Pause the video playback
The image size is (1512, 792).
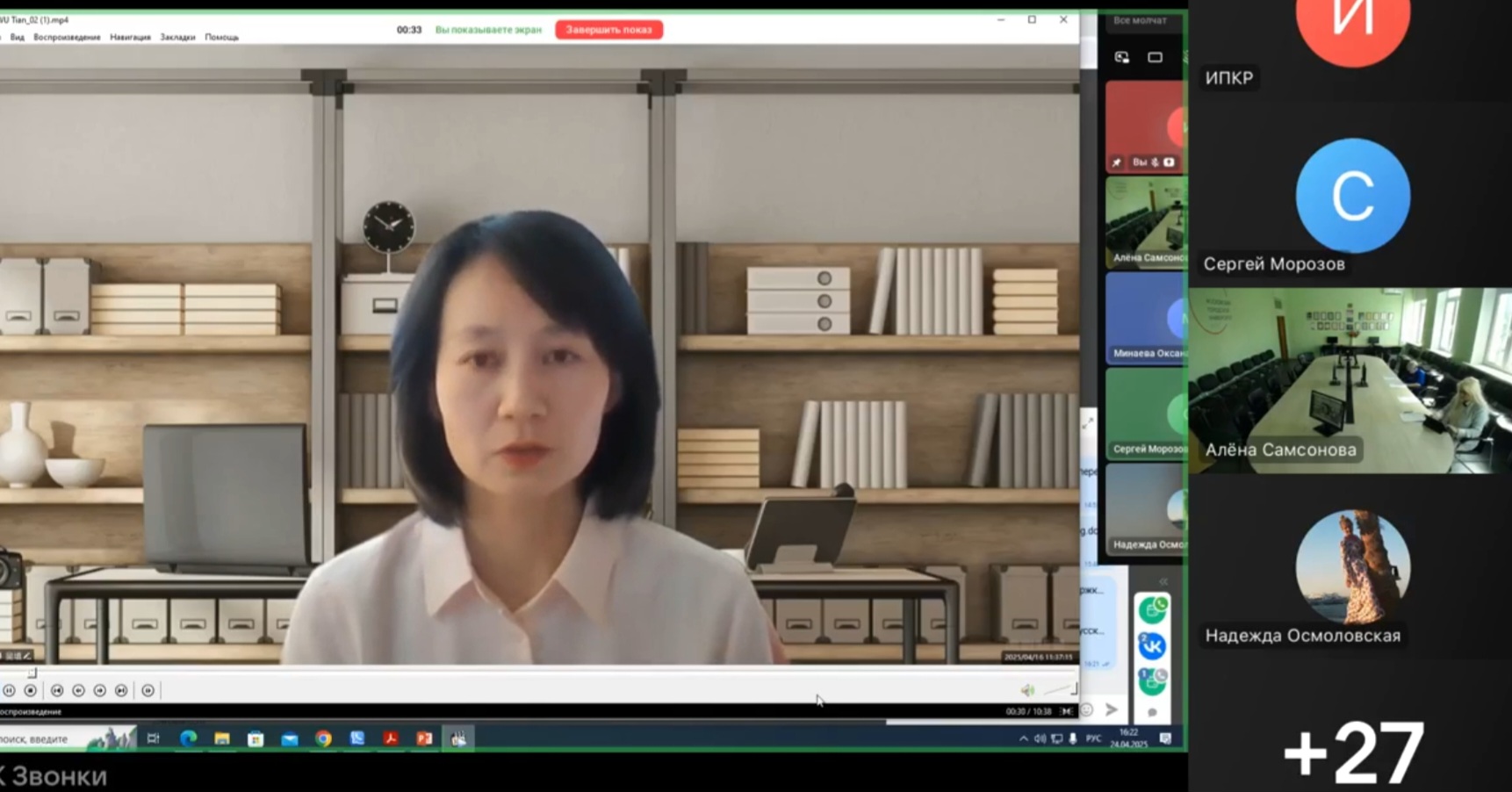point(9,691)
